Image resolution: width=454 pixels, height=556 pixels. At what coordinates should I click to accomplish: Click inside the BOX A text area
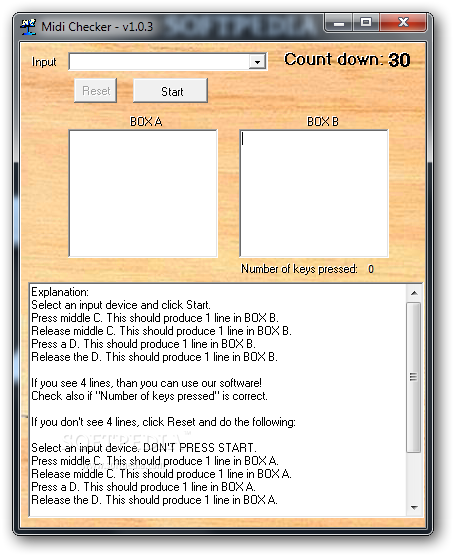pyautogui.click(x=143, y=193)
